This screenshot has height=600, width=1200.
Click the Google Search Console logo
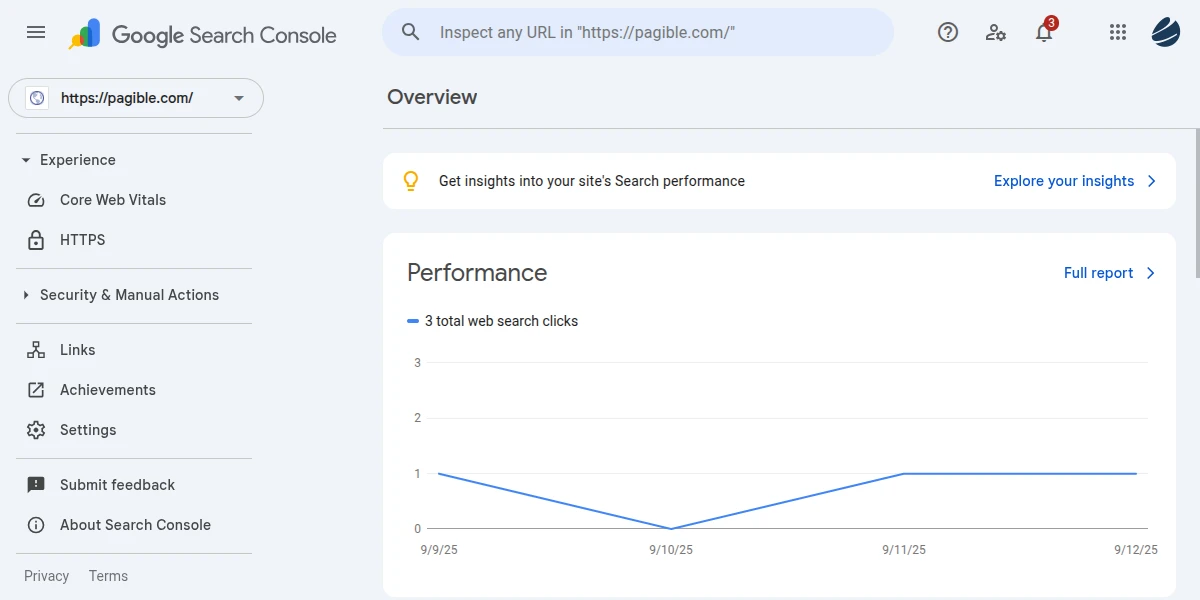[203, 35]
